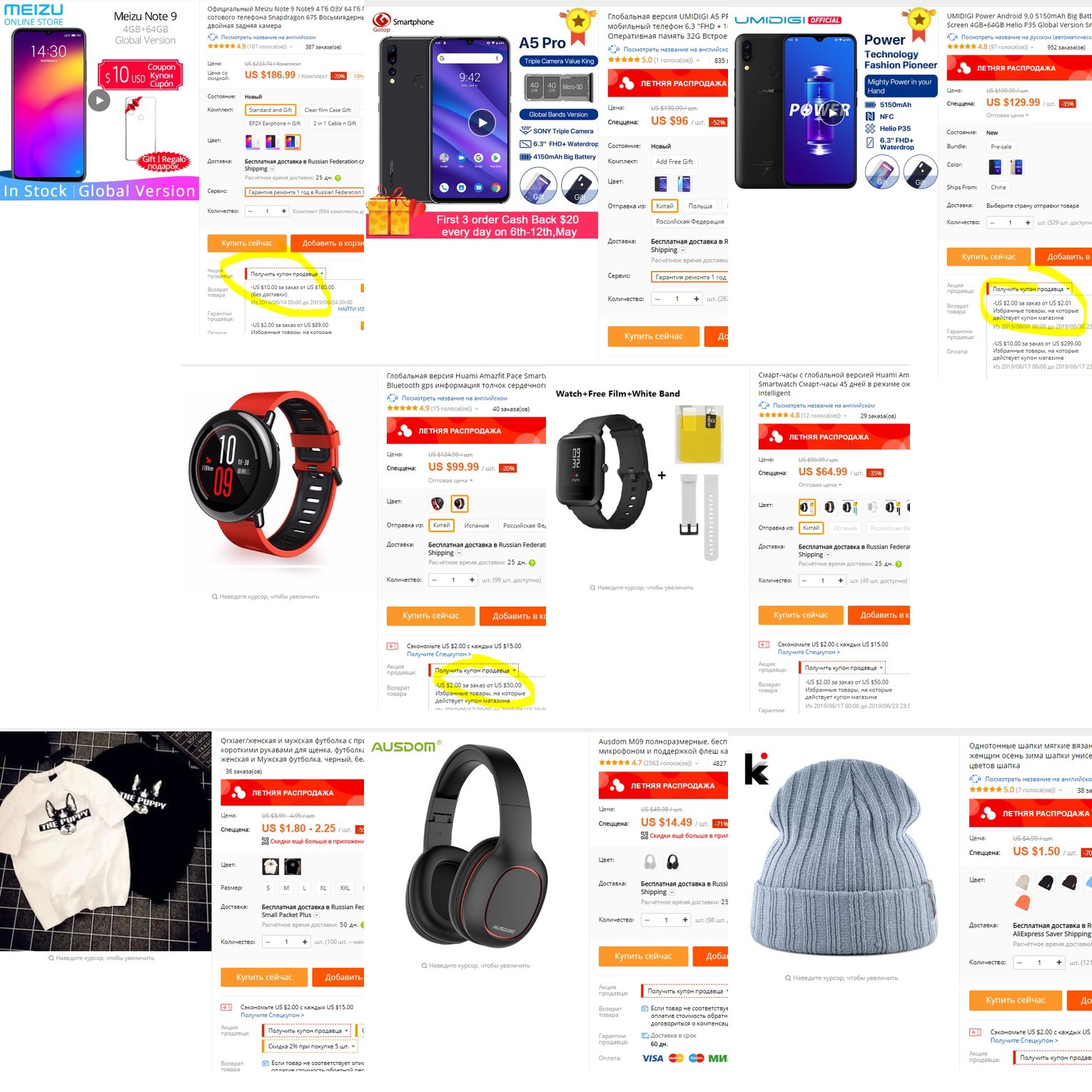The image size is (1092, 1092).
Task: Open the 'Оптовая цена' dropdown under US $129.99
Action: 1008,115
